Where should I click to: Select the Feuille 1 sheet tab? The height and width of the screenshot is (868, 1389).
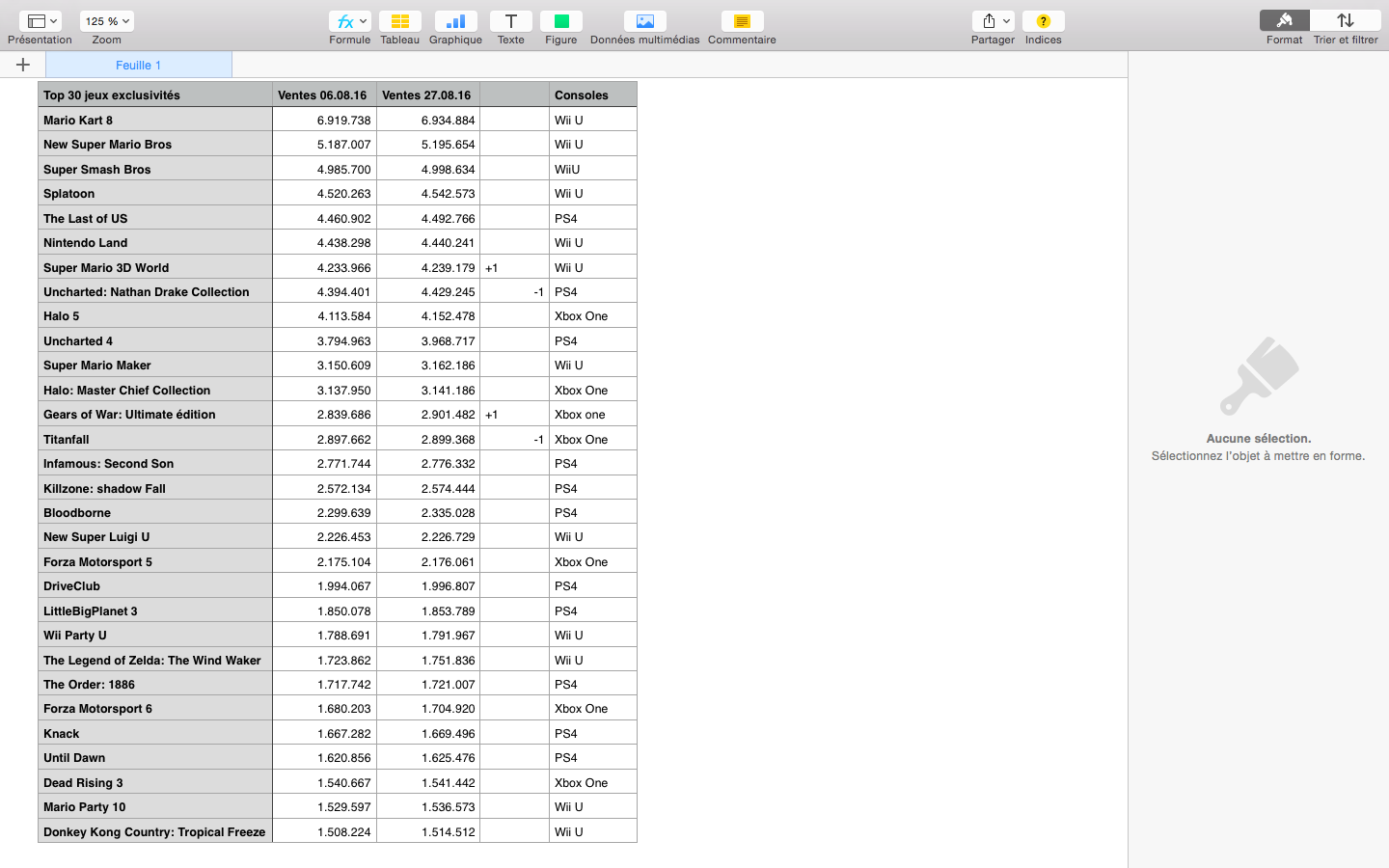pos(139,65)
